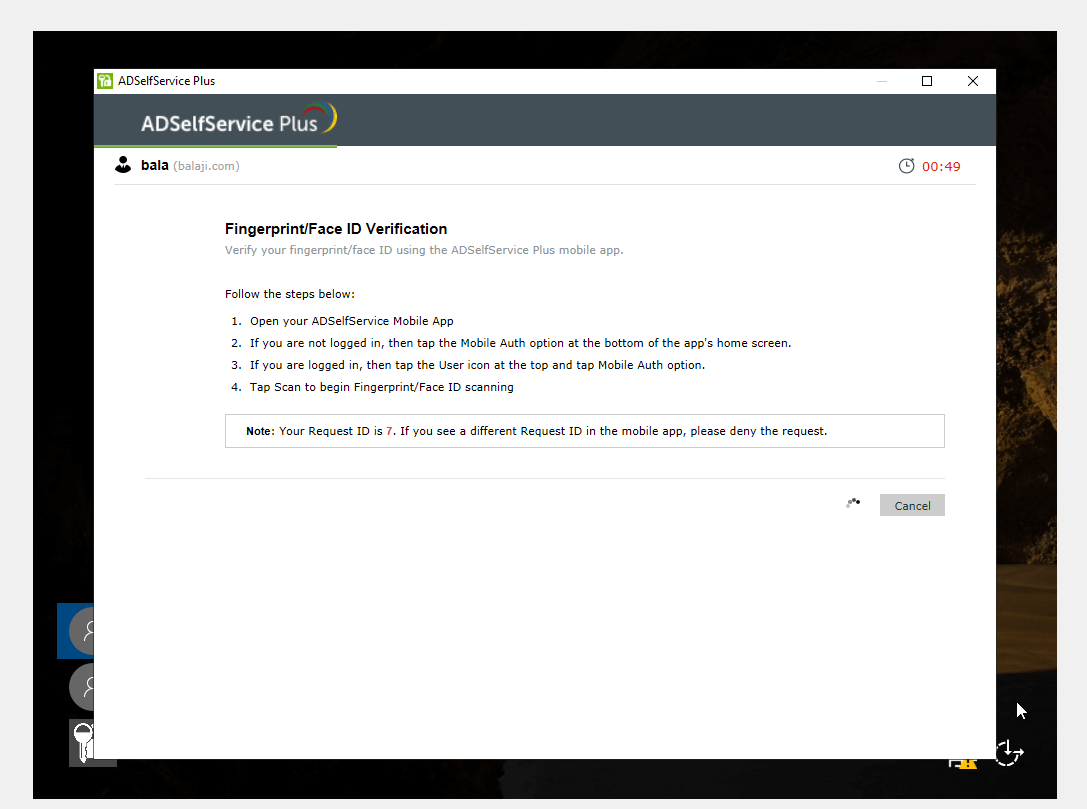Open Ease of Access on lock screen
The height and width of the screenshot is (809, 1087).
click(1009, 752)
